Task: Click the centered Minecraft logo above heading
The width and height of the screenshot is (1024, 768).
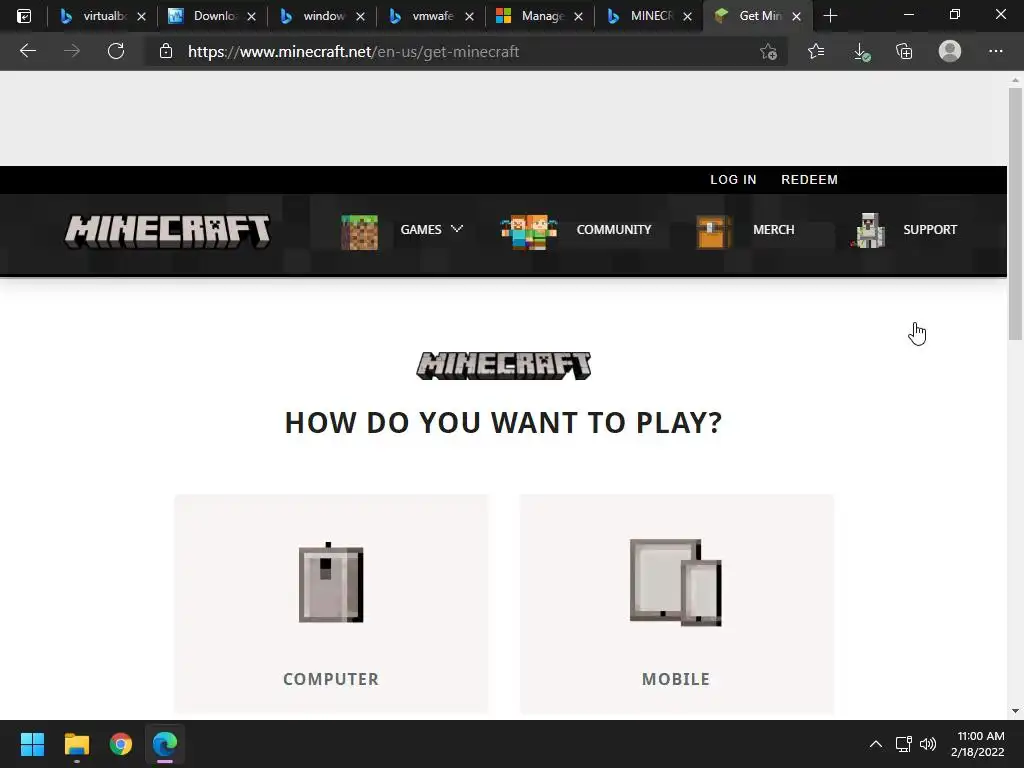Action: click(504, 366)
